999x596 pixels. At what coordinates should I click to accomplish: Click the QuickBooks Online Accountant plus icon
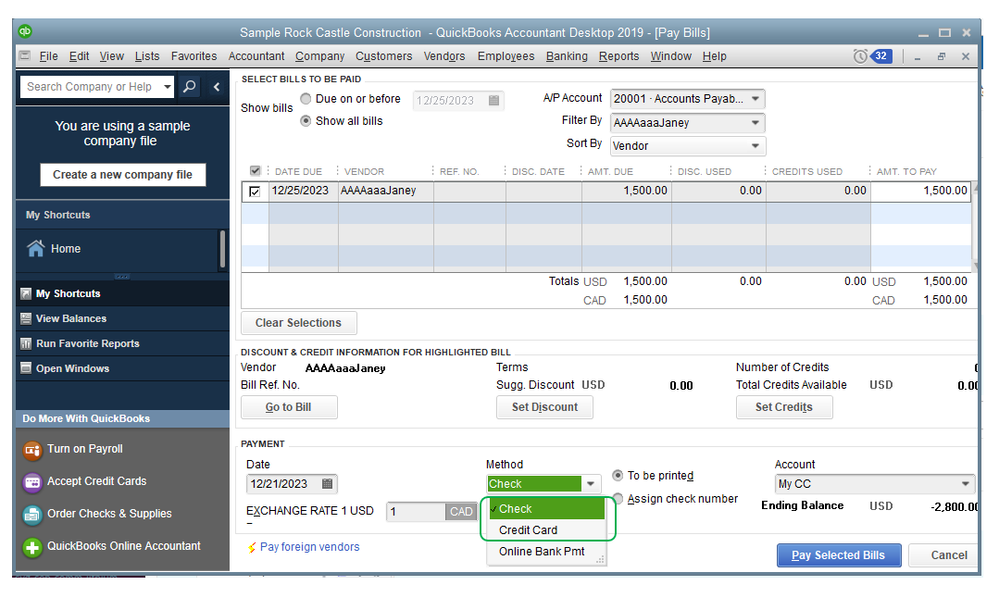point(32,547)
